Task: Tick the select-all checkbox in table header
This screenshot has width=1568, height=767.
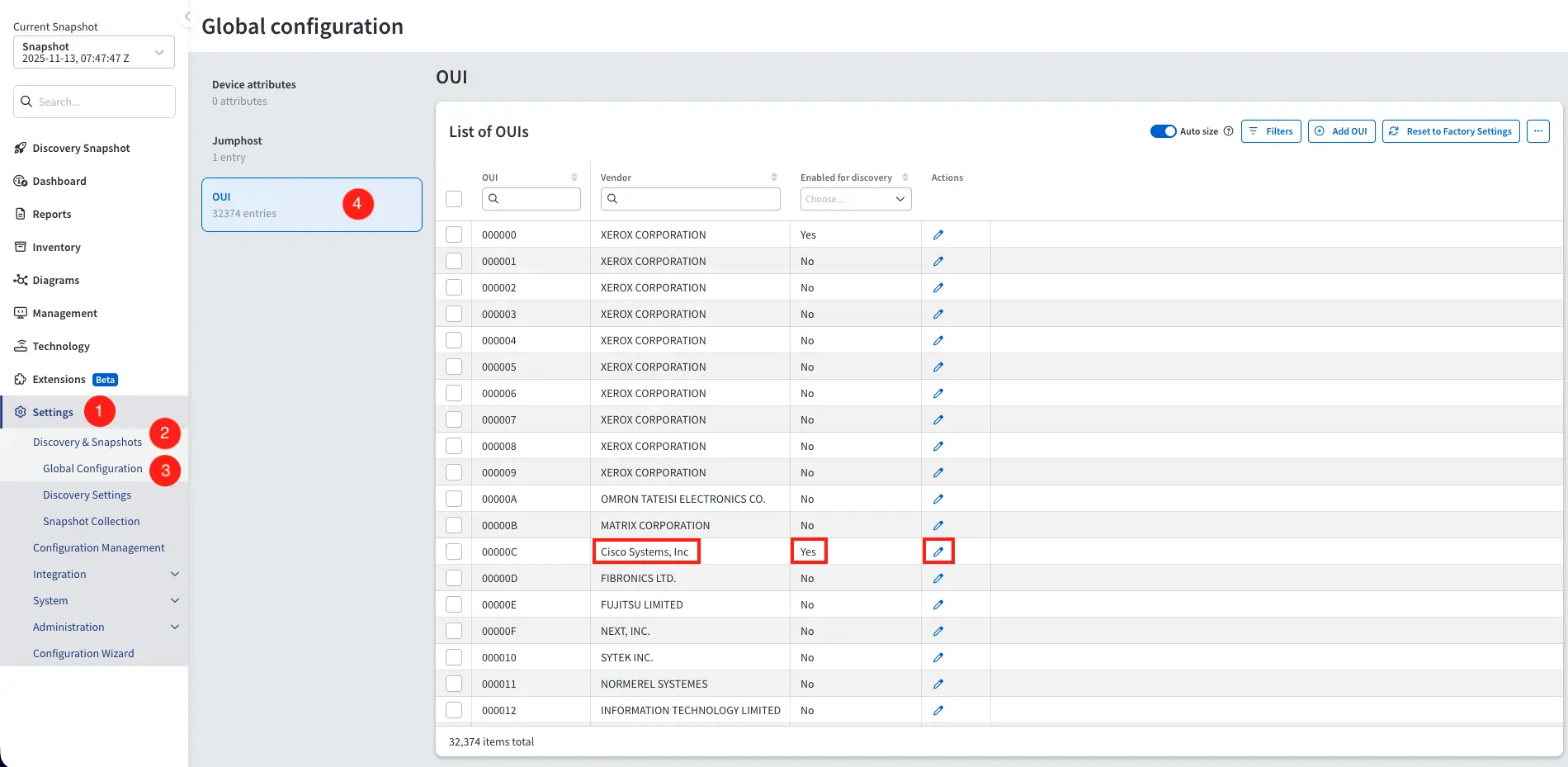Action: click(x=454, y=199)
